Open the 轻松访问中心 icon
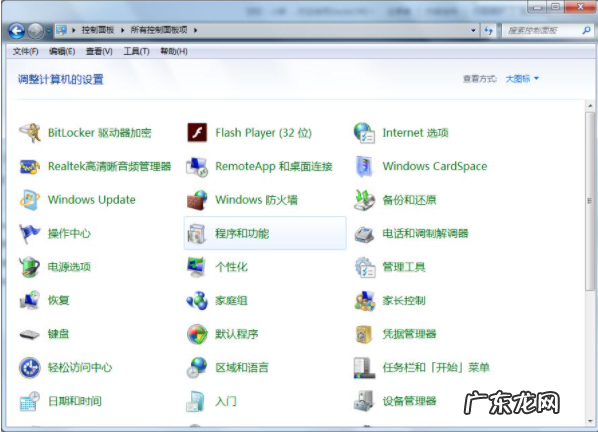The image size is (598, 432). pyautogui.click(x=30, y=368)
